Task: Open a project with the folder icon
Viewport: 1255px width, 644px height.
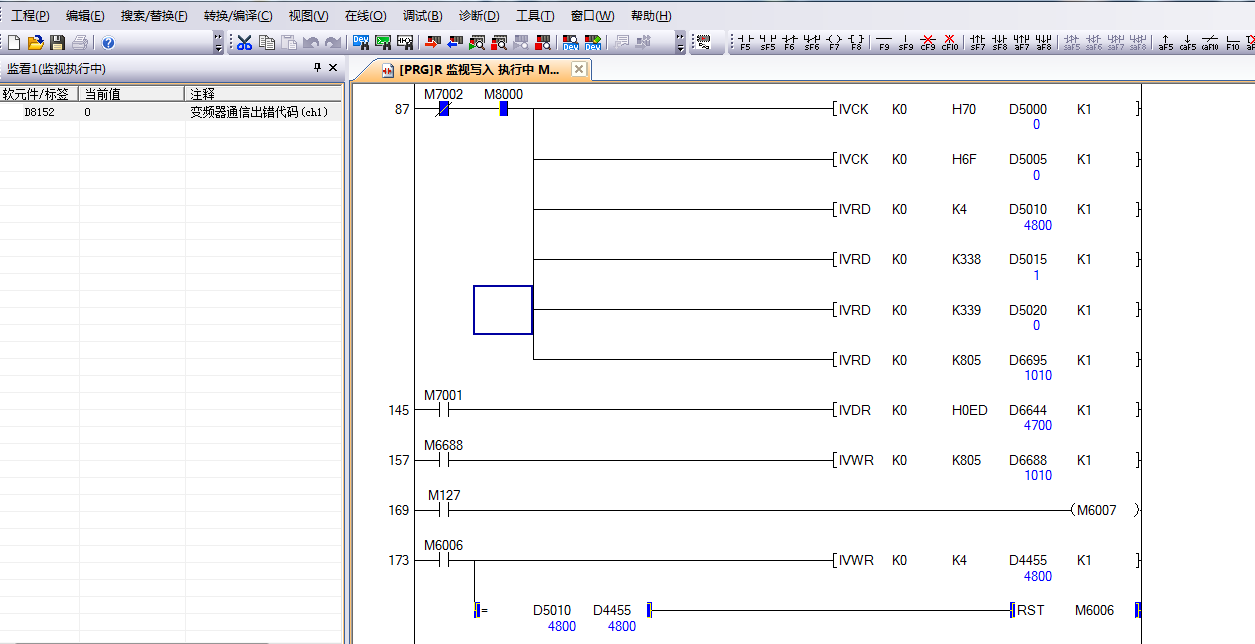Action: pos(35,43)
